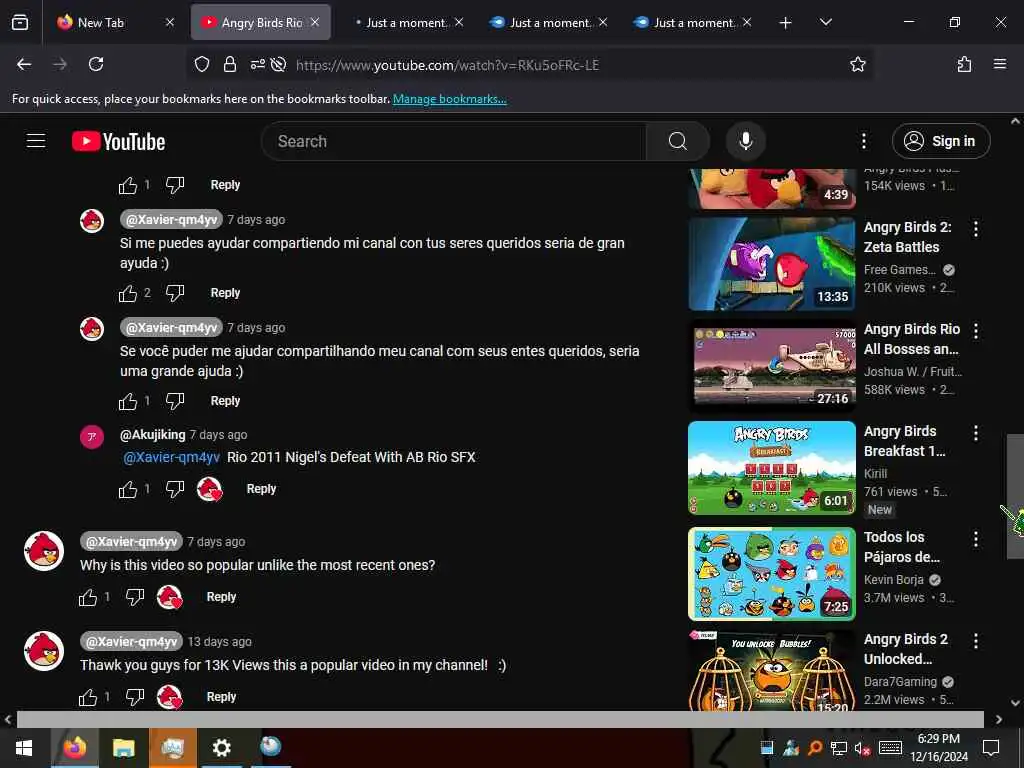Dislike the Spanish 'compartiendo mi canal' comment

click(174, 293)
